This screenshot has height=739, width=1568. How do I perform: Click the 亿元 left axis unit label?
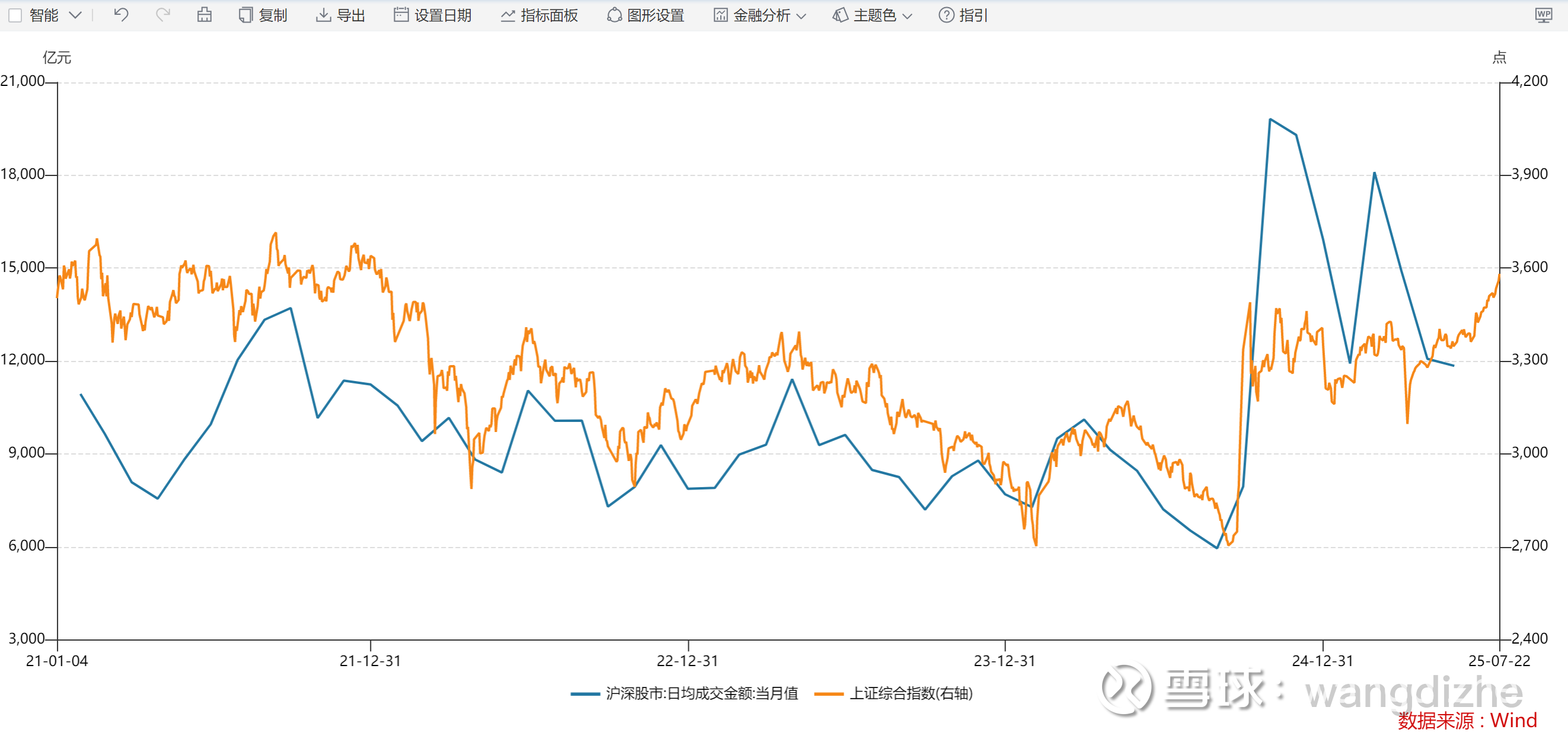pyautogui.click(x=56, y=58)
